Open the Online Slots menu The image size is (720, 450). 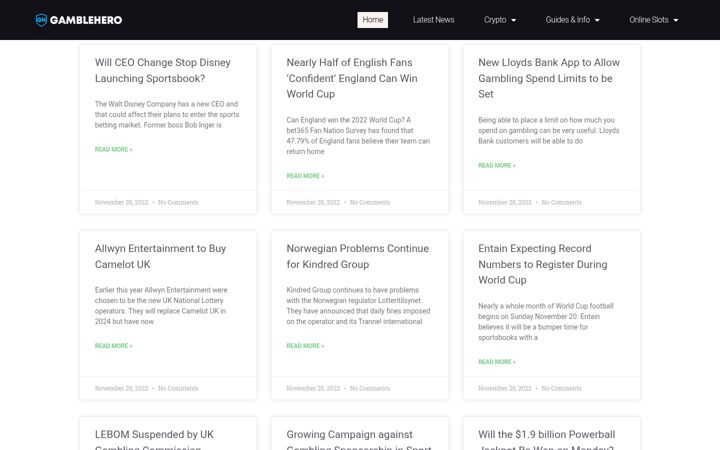(649, 20)
